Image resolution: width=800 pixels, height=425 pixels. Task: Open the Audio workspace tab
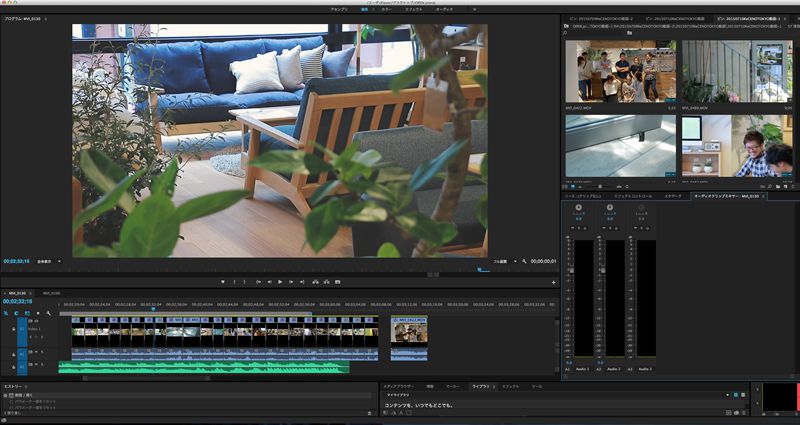coord(444,9)
